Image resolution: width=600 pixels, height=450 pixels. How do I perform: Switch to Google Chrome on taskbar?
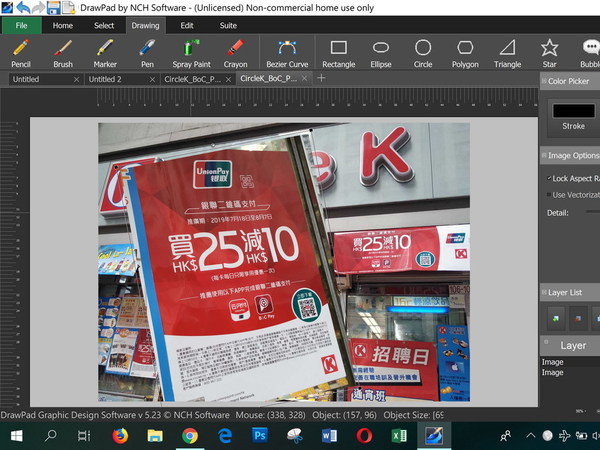pos(190,436)
